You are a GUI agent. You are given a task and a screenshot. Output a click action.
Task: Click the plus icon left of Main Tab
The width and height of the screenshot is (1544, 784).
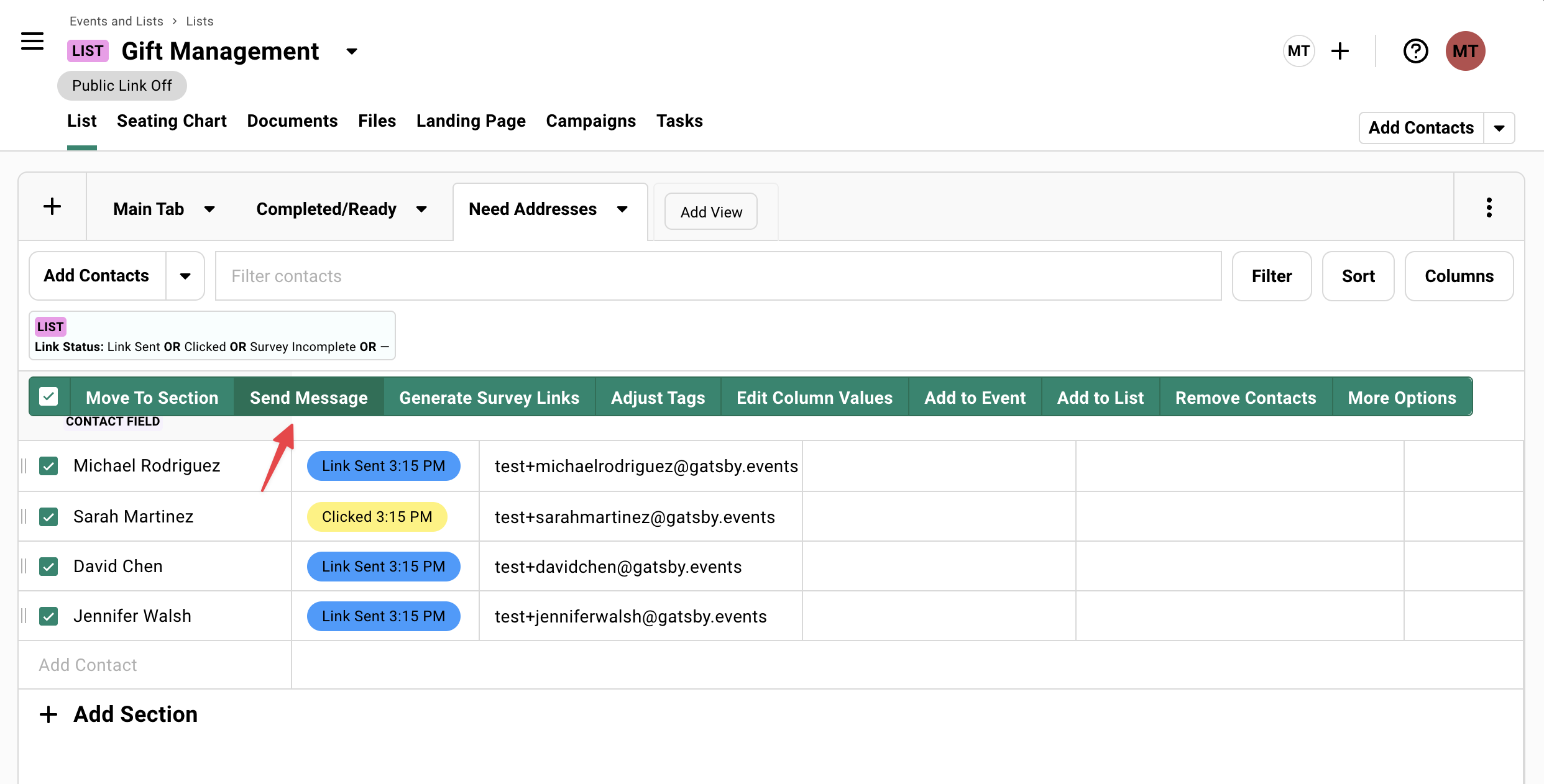(x=52, y=206)
